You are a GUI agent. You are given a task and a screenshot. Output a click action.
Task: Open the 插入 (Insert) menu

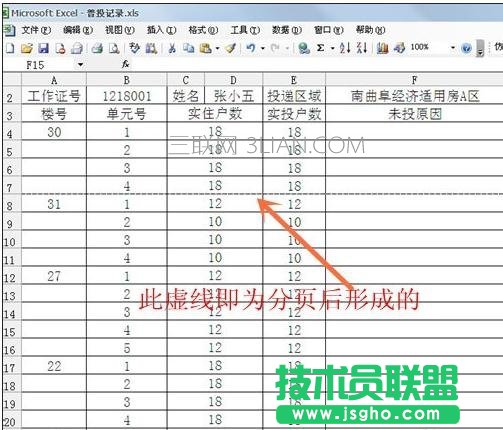(x=162, y=30)
